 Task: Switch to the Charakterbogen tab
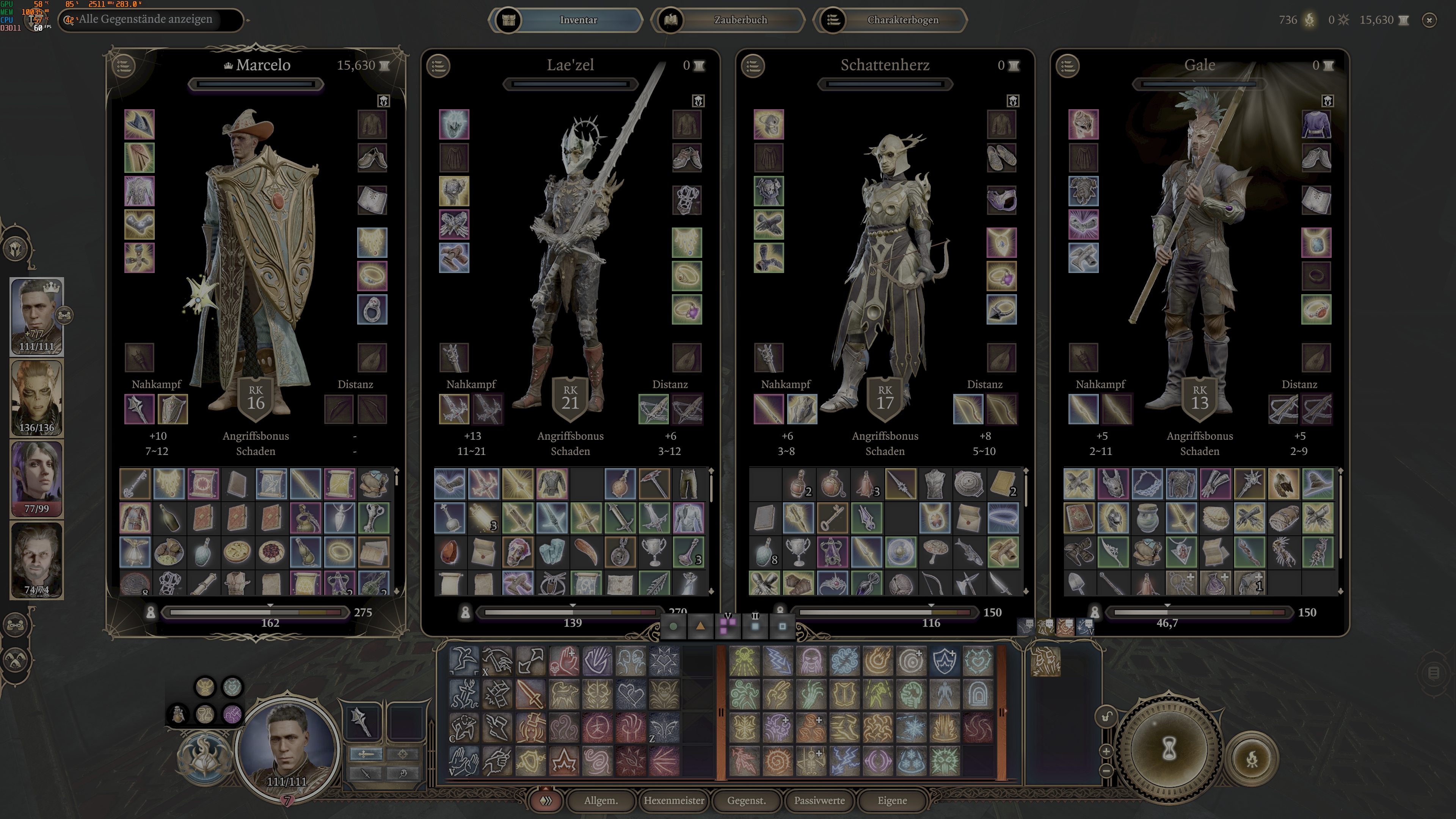pos(902,20)
